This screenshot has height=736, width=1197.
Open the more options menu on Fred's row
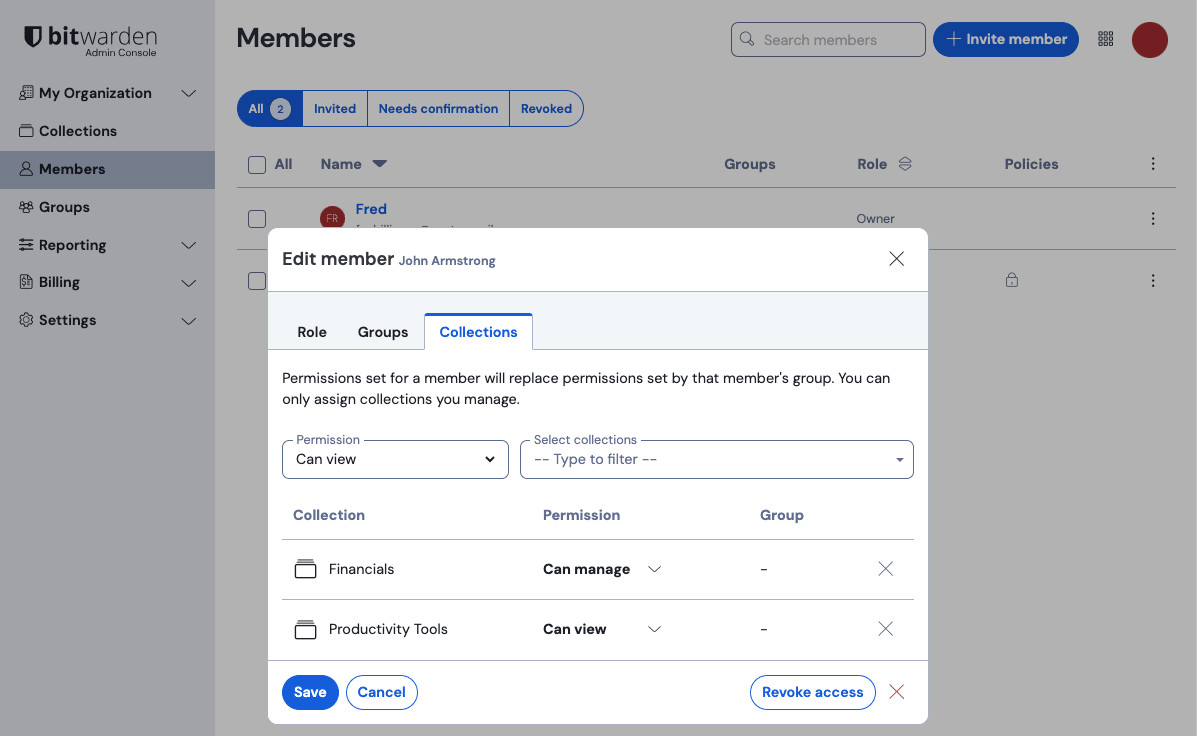point(1152,218)
